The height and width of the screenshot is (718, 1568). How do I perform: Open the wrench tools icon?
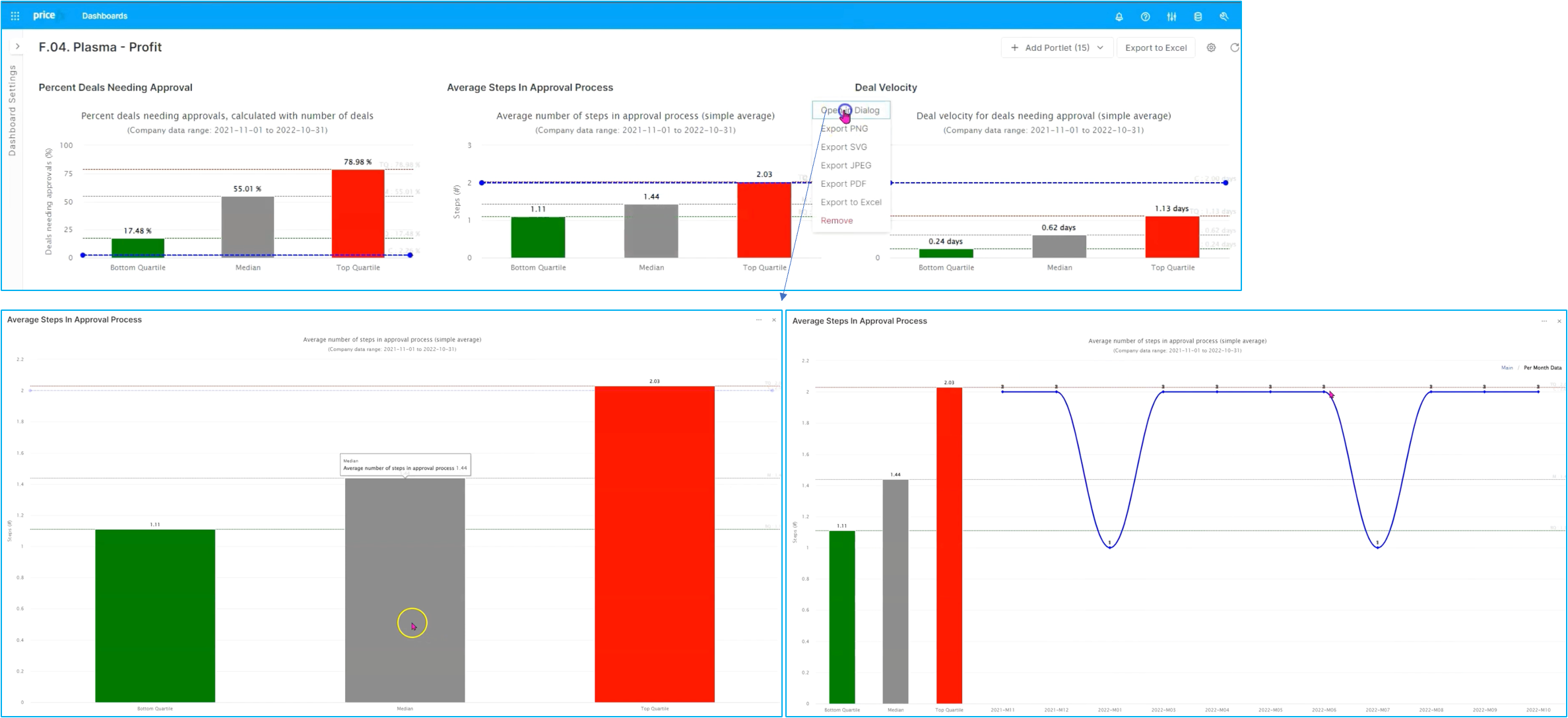1224,16
